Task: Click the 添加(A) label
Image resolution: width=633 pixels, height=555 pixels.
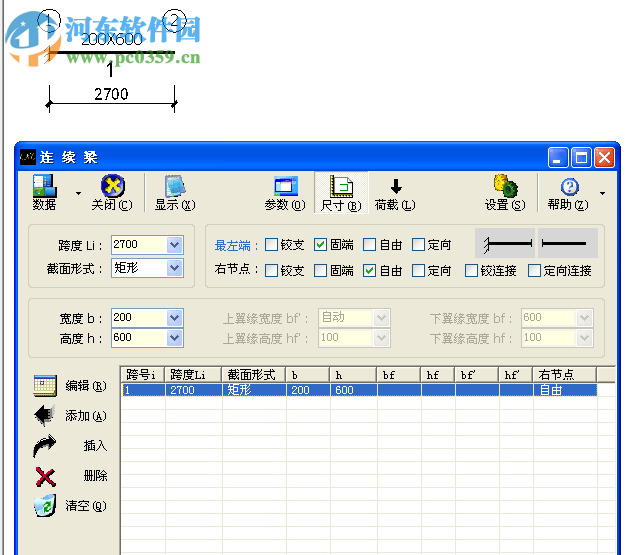Action: (86, 416)
